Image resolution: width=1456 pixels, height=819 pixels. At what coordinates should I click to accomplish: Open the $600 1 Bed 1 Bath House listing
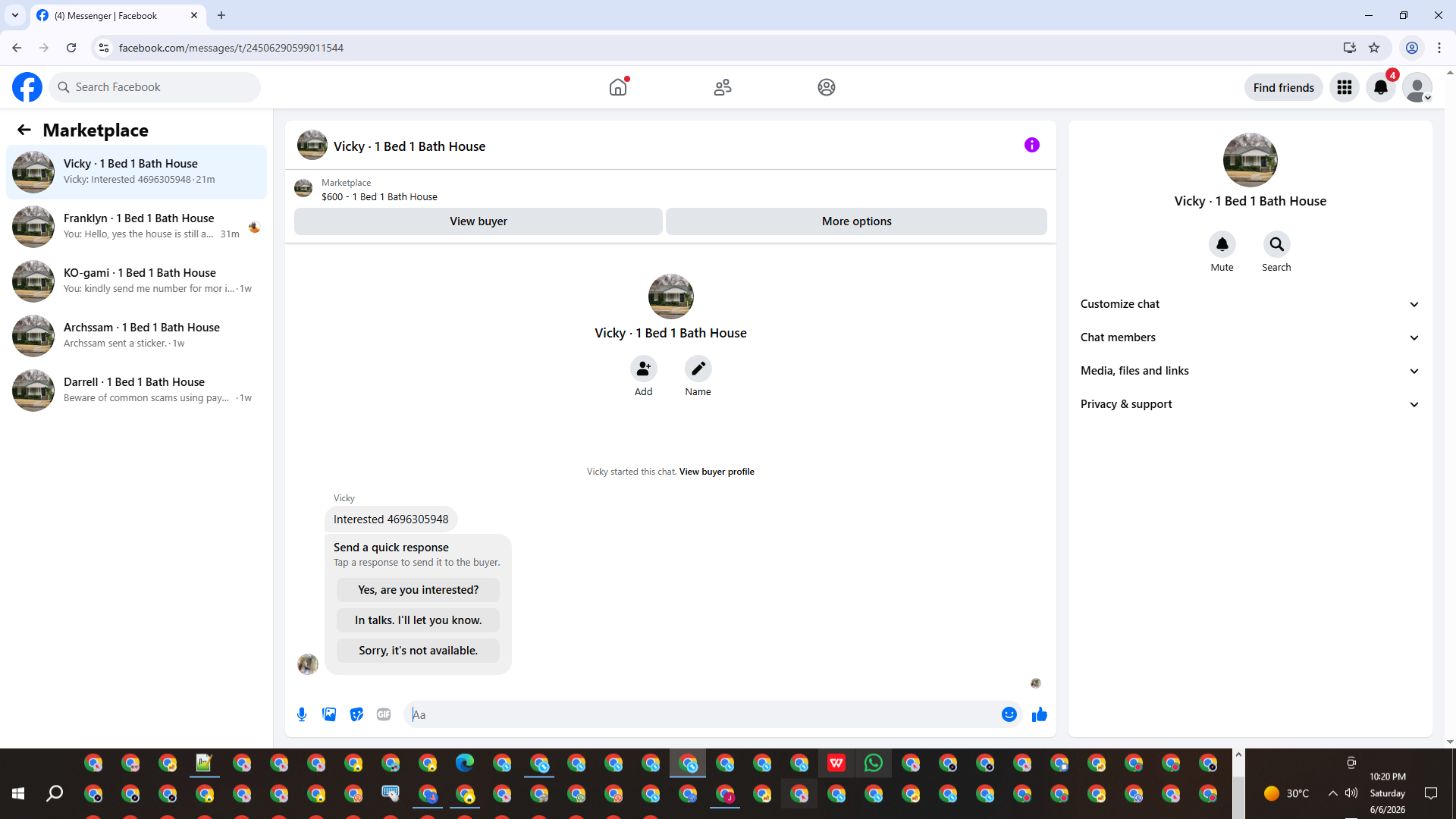(x=379, y=197)
